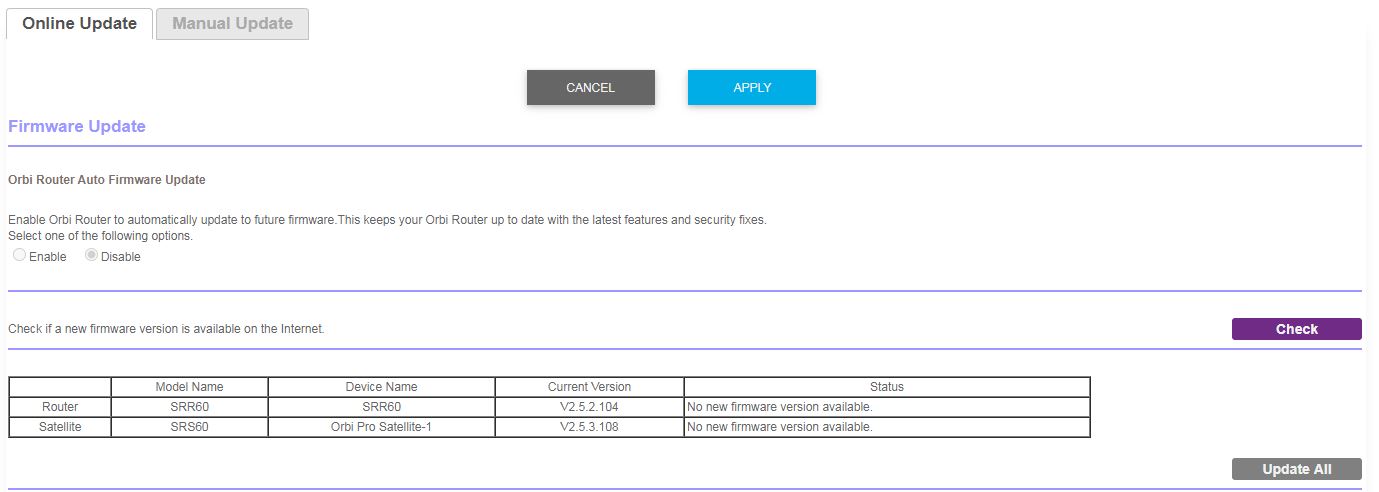The height and width of the screenshot is (492, 1379).
Task: Click the Update All button
Action: click(1297, 469)
